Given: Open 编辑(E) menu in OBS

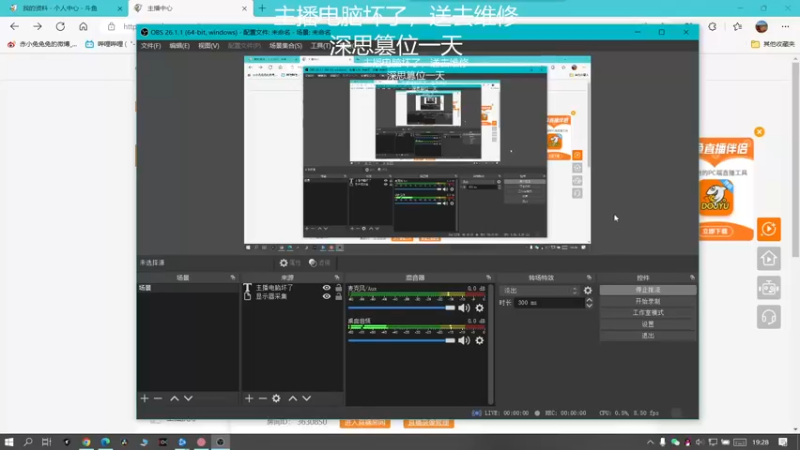Looking at the screenshot, I should 180,46.
